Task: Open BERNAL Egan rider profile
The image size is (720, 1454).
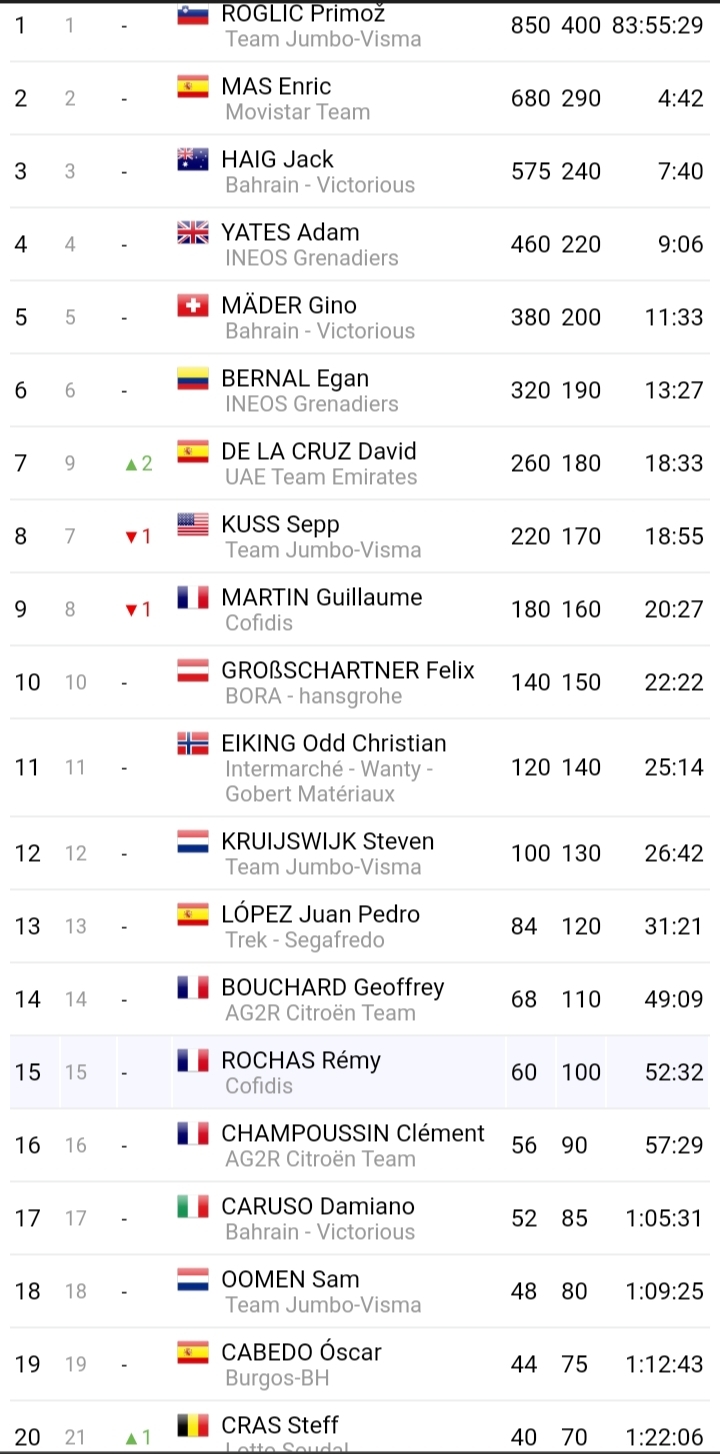Action: pos(295,379)
